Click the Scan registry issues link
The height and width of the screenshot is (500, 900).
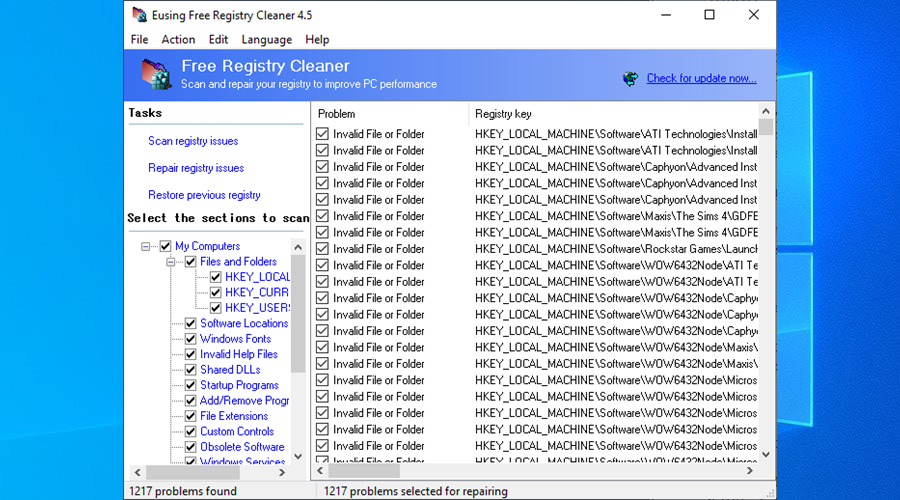(x=193, y=141)
